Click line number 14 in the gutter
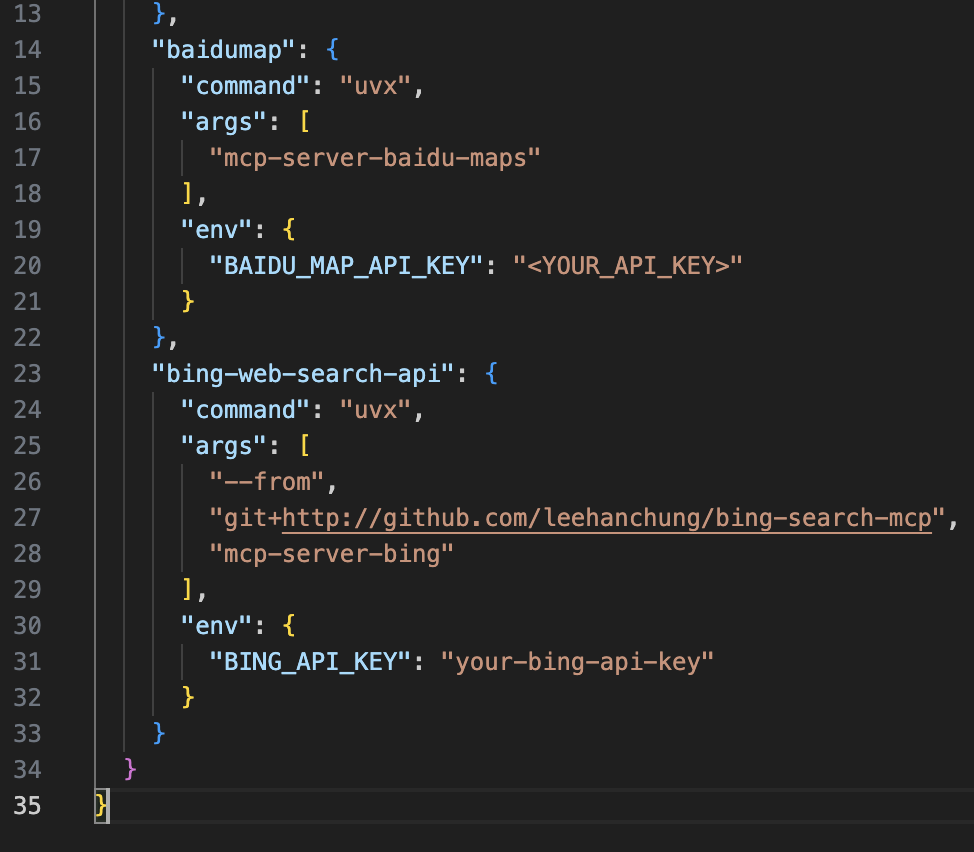The image size is (974, 852). pos(27,50)
